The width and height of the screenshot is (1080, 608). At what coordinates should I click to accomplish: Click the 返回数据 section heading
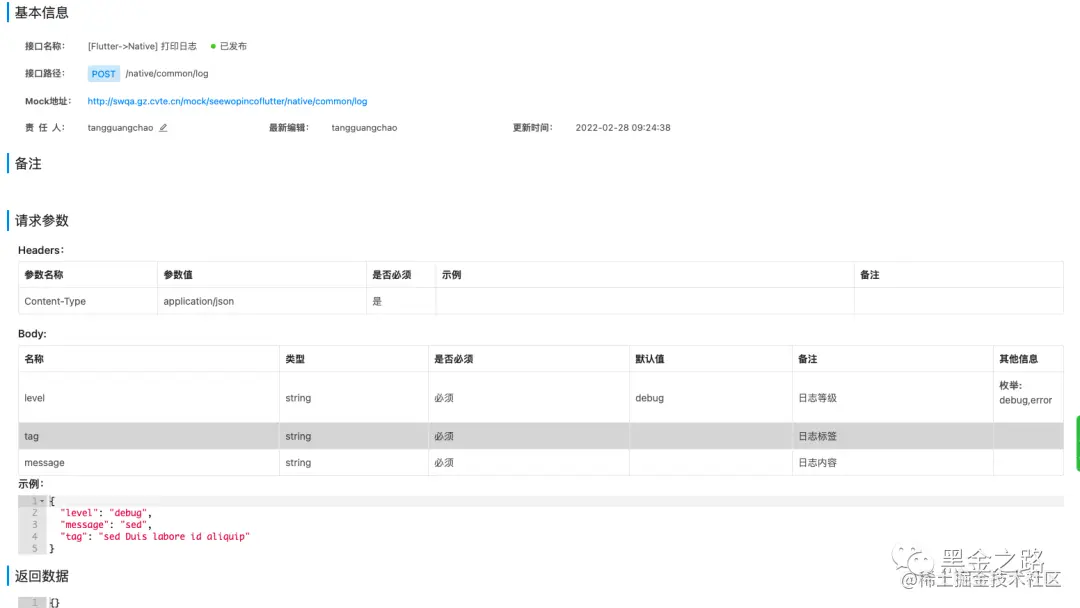coord(41,576)
